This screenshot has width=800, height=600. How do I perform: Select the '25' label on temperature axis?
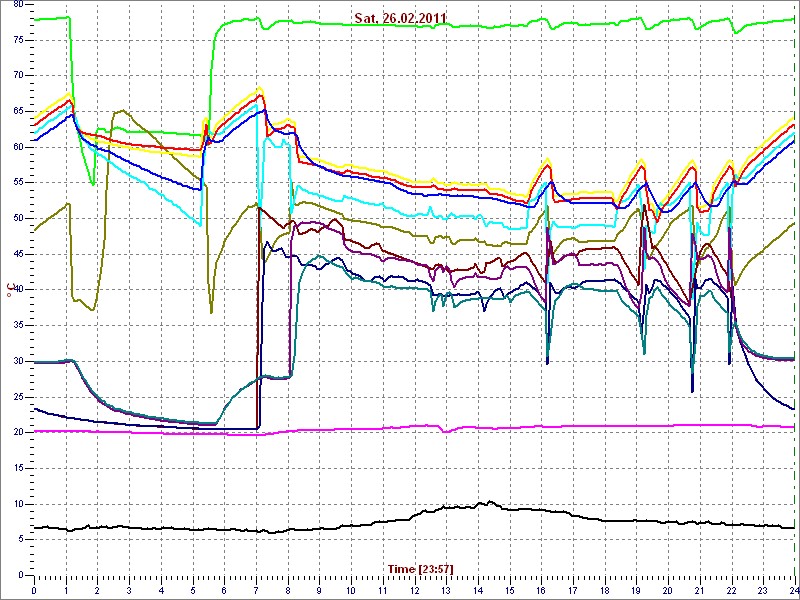click(x=17, y=397)
